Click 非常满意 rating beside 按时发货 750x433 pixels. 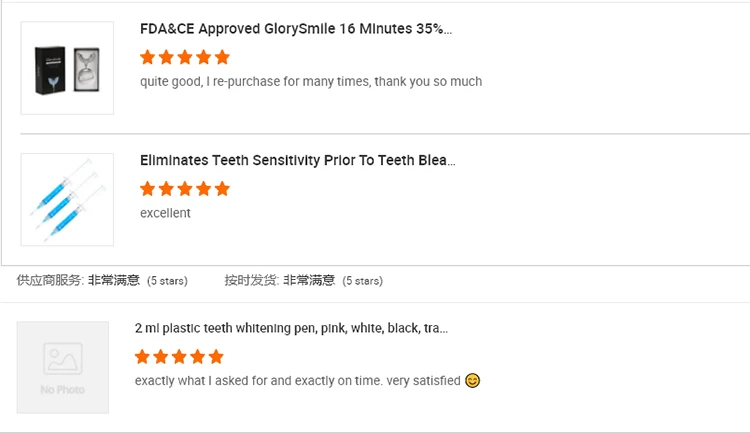coord(309,281)
